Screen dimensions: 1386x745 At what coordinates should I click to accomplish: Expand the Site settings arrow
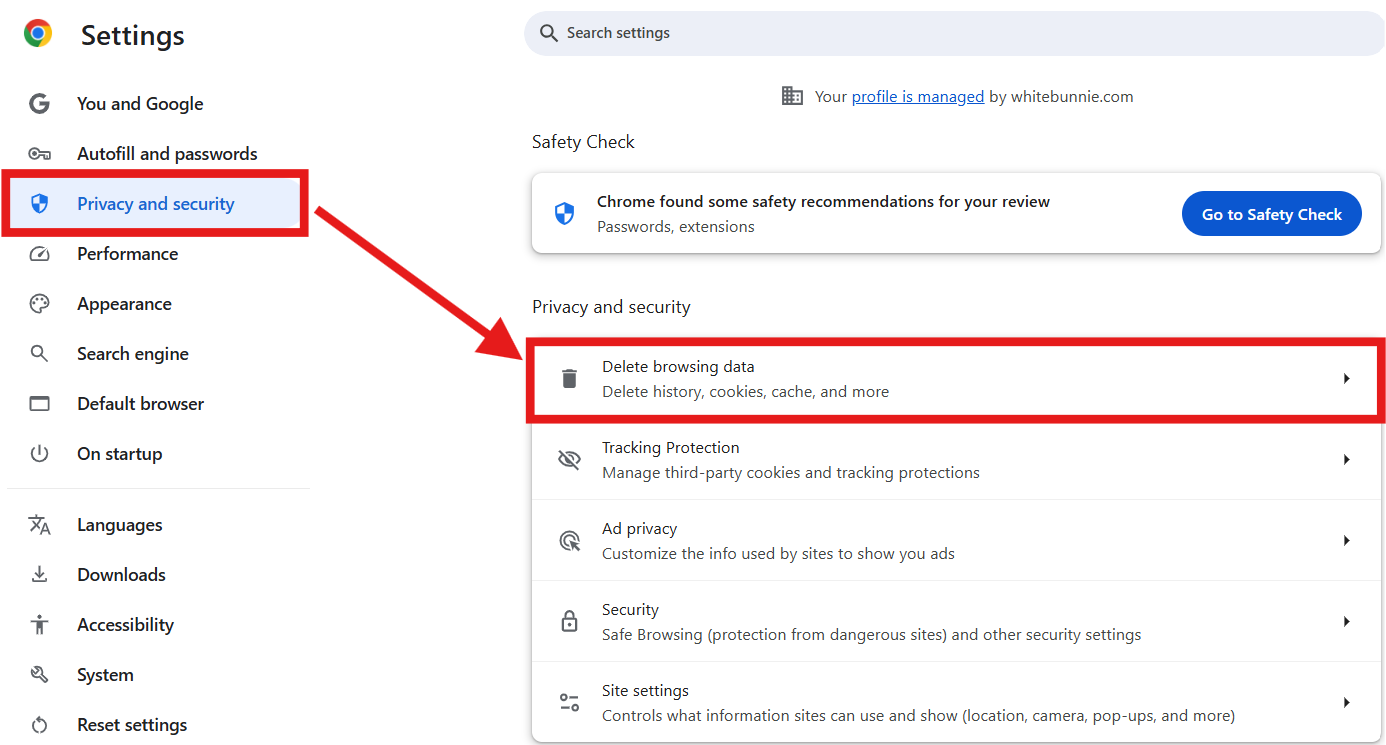tap(1346, 703)
